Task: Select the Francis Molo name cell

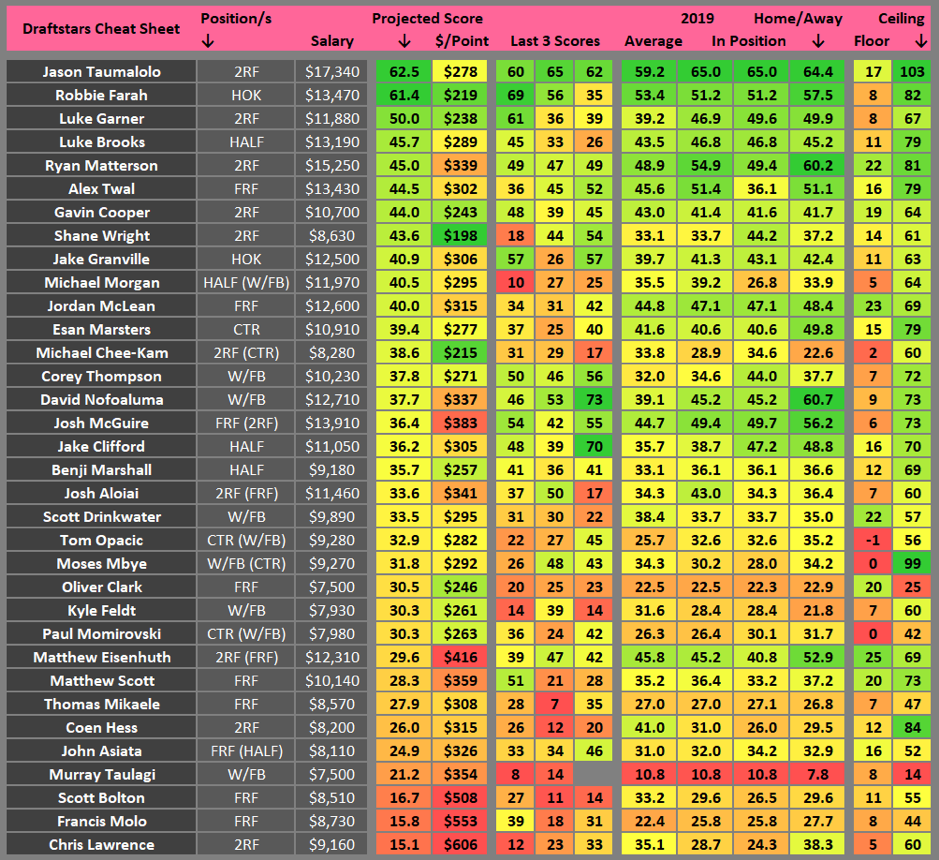Action: pos(101,821)
